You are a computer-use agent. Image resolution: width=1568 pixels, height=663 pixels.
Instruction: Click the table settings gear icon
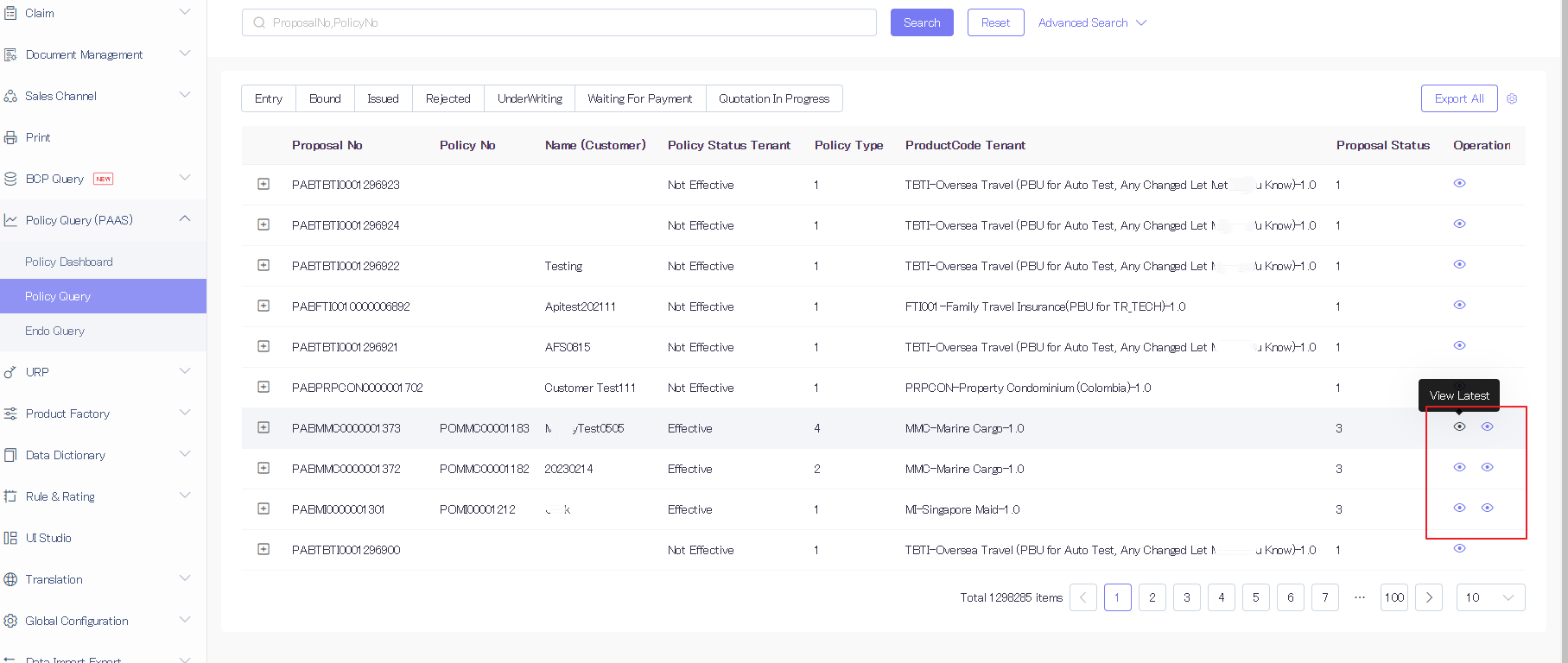pyautogui.click(x=1512, y=98)
